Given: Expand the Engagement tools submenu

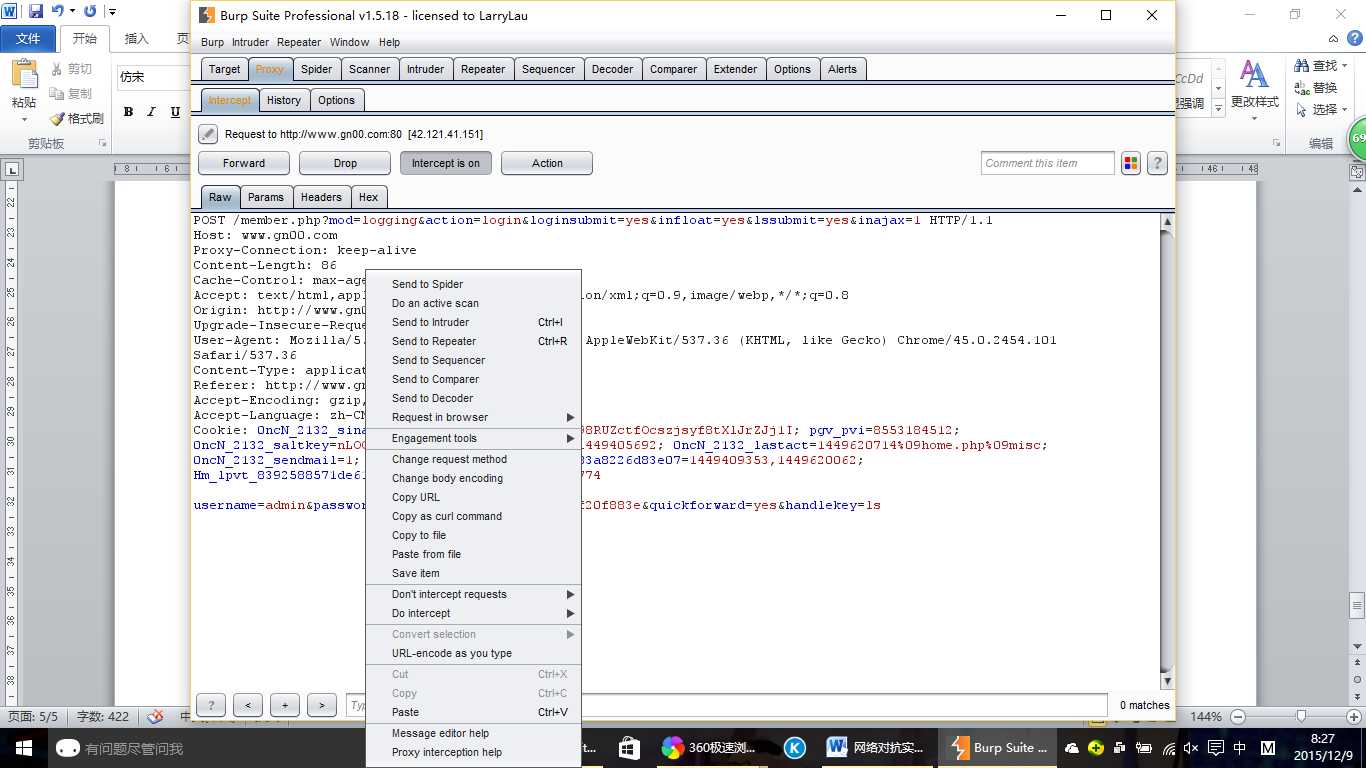Looking at the screenshot, I should (x=473, y=438).
